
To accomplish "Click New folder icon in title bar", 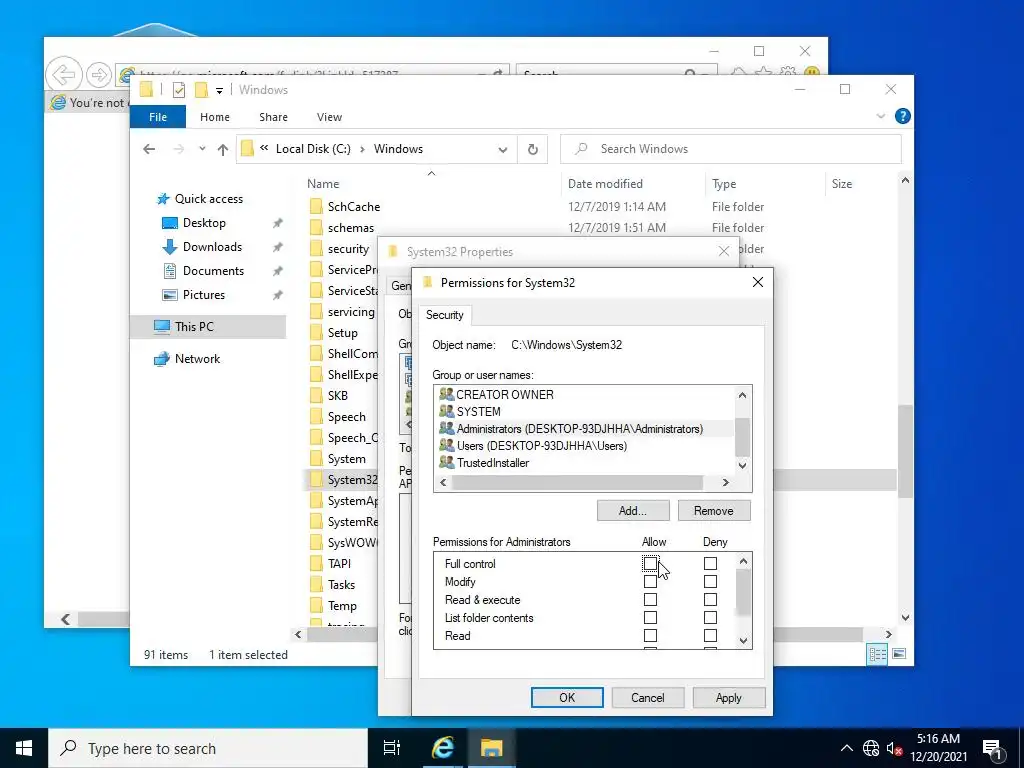I will pos(201,90).
